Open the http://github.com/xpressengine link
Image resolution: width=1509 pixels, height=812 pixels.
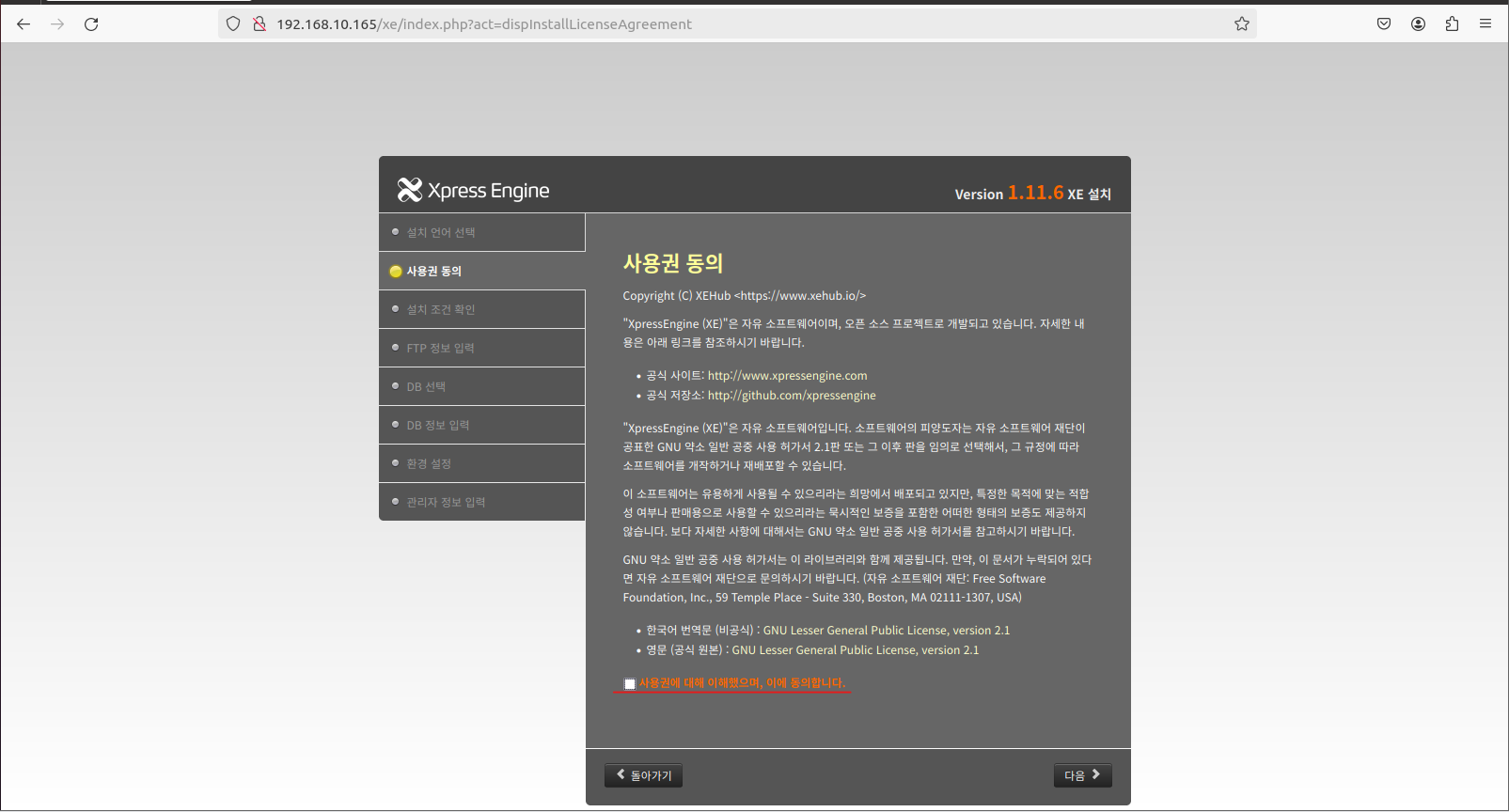[792, 396]
